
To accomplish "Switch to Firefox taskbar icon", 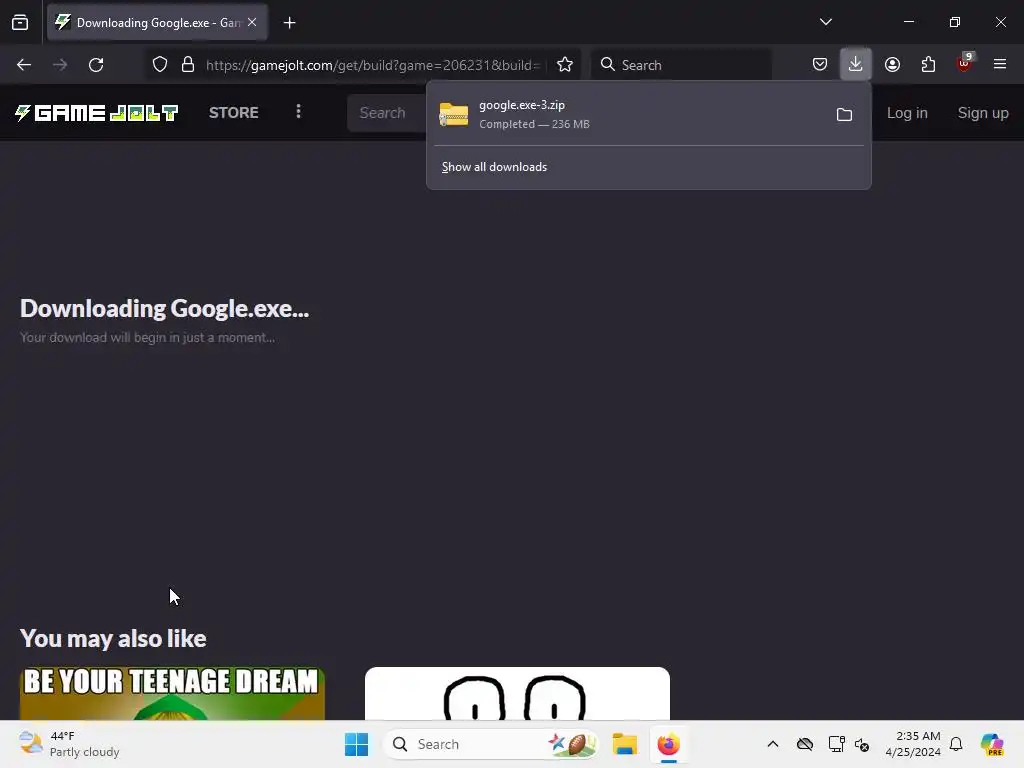I will (669, 744).
